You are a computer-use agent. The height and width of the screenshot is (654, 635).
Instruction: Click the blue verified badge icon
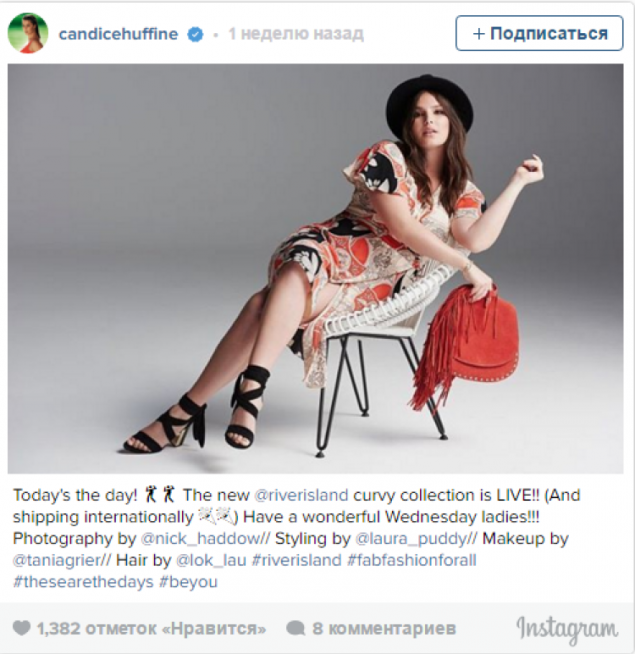195,34
